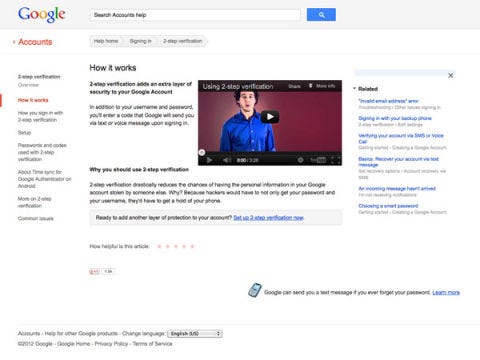Click the video title Using 2-step verification
480x360 pixels.
238,87
